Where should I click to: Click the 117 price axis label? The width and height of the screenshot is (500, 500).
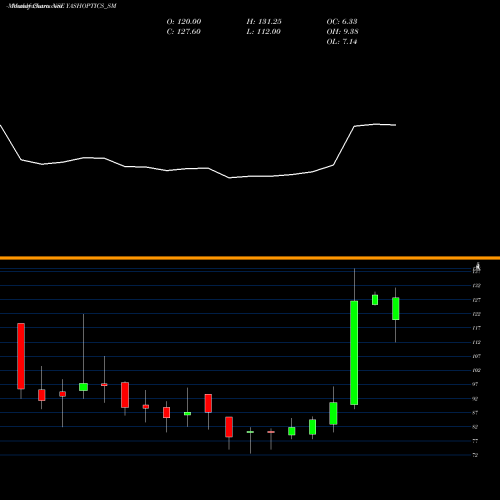click(x=476, y=328)
